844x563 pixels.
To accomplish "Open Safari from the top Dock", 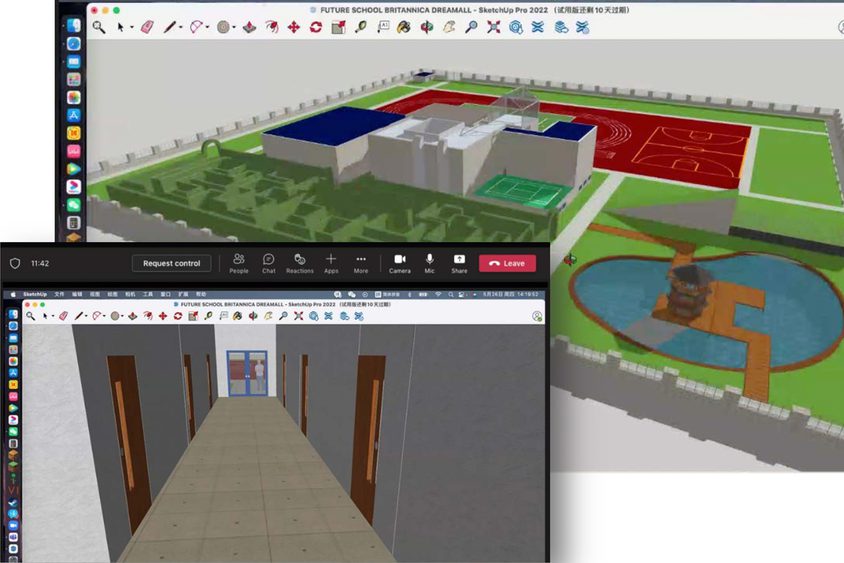I will [x=74, y=43].
